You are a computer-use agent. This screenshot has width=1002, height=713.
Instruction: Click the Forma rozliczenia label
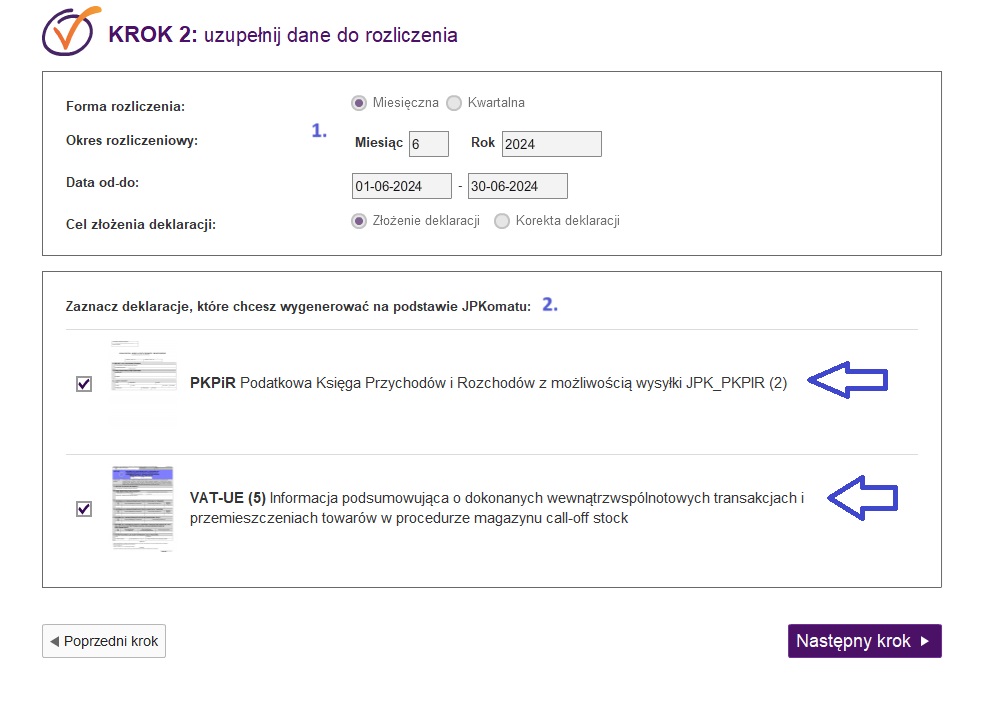pyautogui.click(x=125, y=107)
